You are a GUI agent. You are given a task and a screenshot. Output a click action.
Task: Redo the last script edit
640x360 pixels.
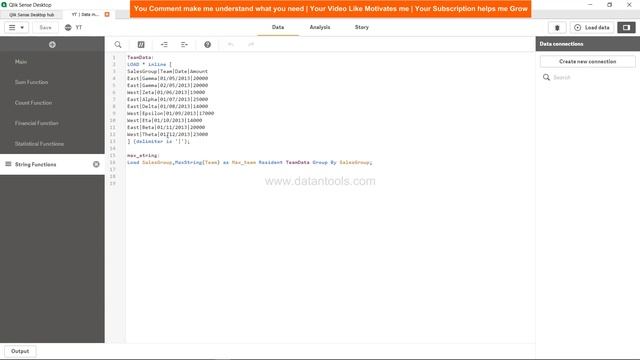251,44
